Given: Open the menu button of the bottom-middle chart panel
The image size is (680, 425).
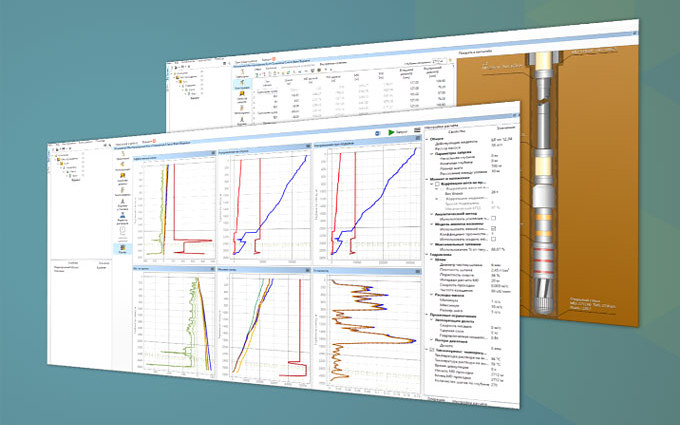Looking at the screenshot, I should (x=309, y=270).
